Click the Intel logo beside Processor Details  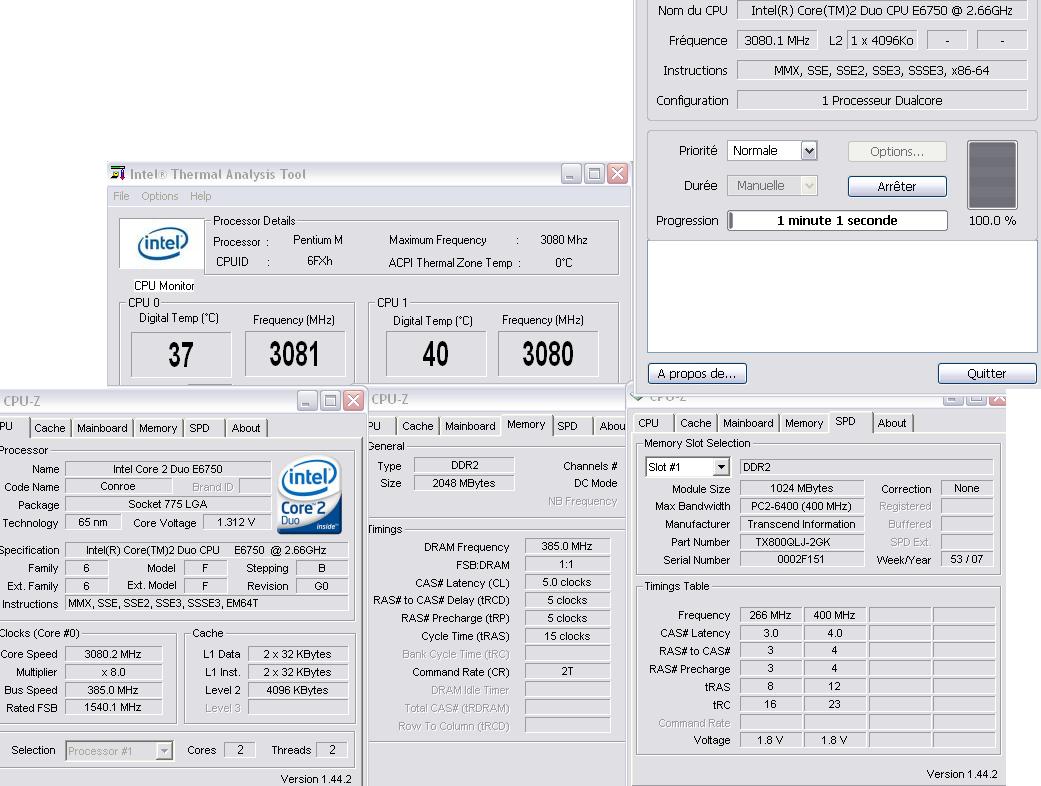point(162,244)
